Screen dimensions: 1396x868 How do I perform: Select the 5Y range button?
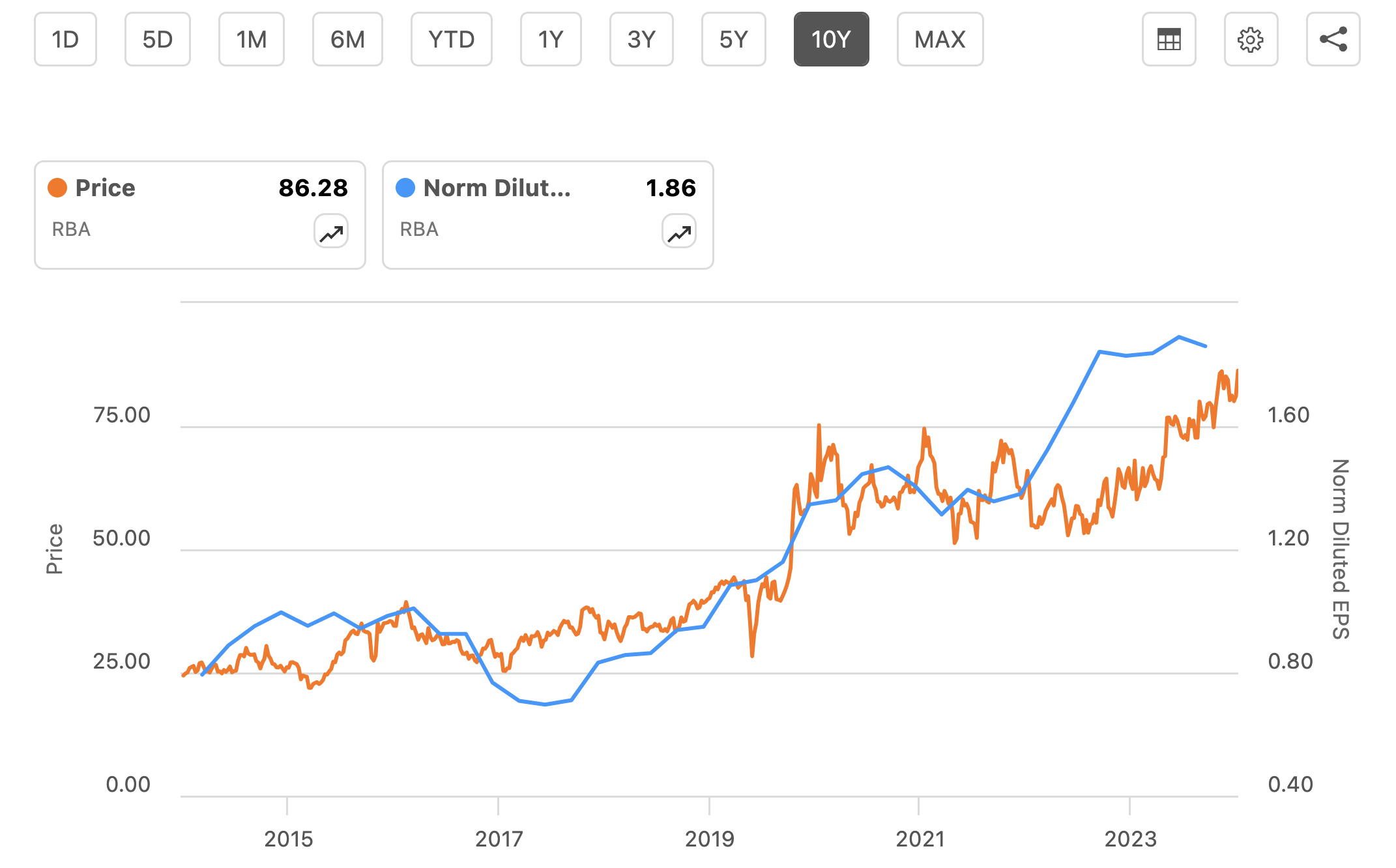[x=733, y=40]
